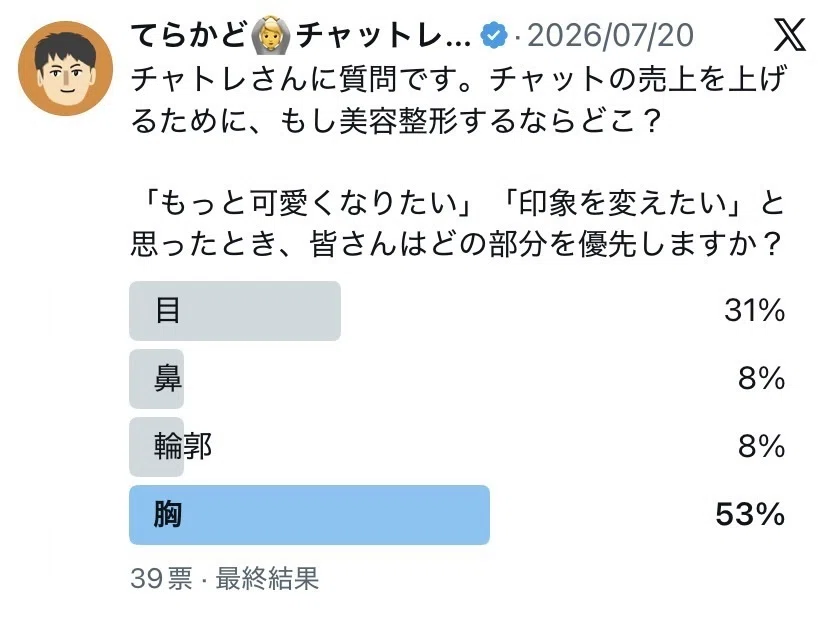Click the 最終結果 final results label
The image size is (828, 617).
pos(267,578)
